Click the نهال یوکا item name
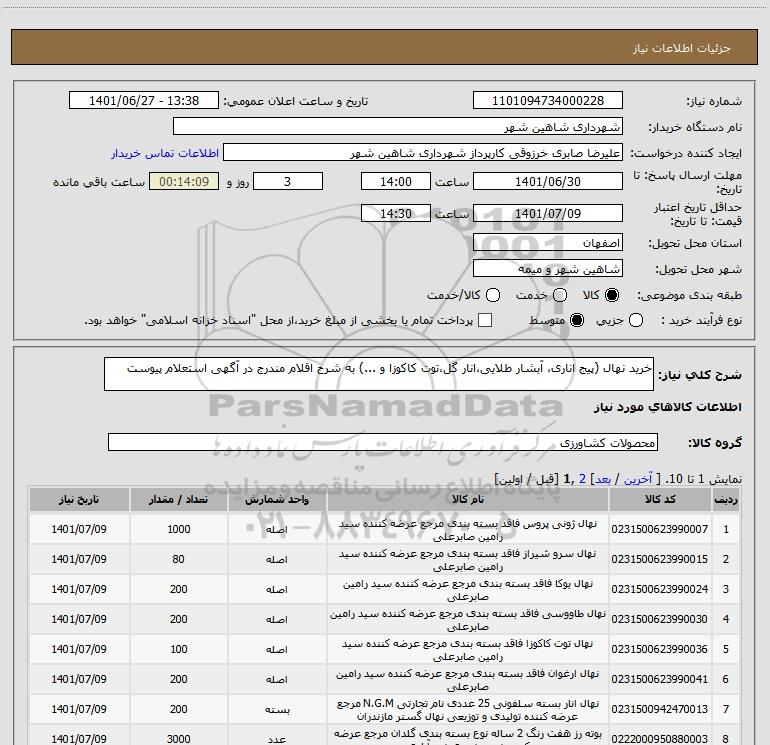770x745 pixels. [x=468, y=590]
